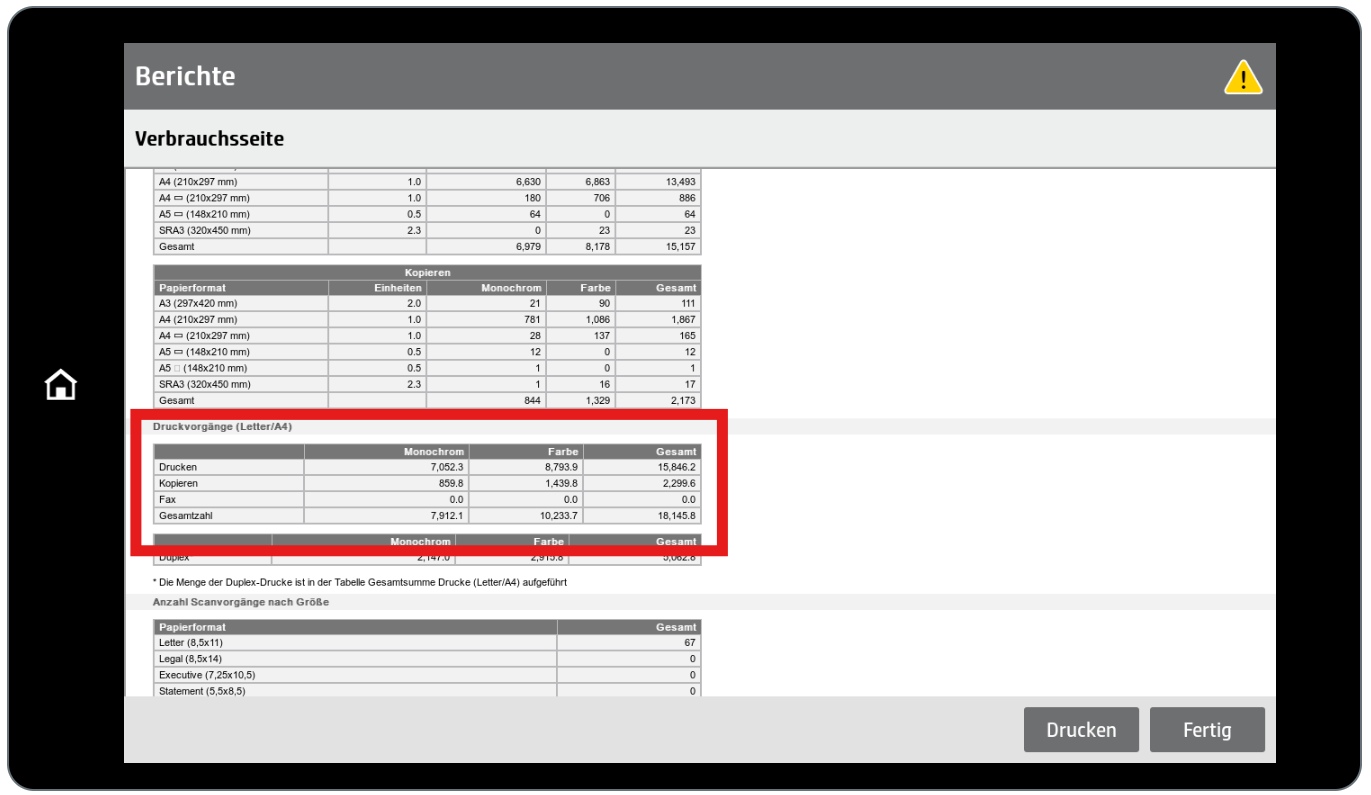
Task: Click the Legal (8,5x14) scan row
Action: coord(190,658)
